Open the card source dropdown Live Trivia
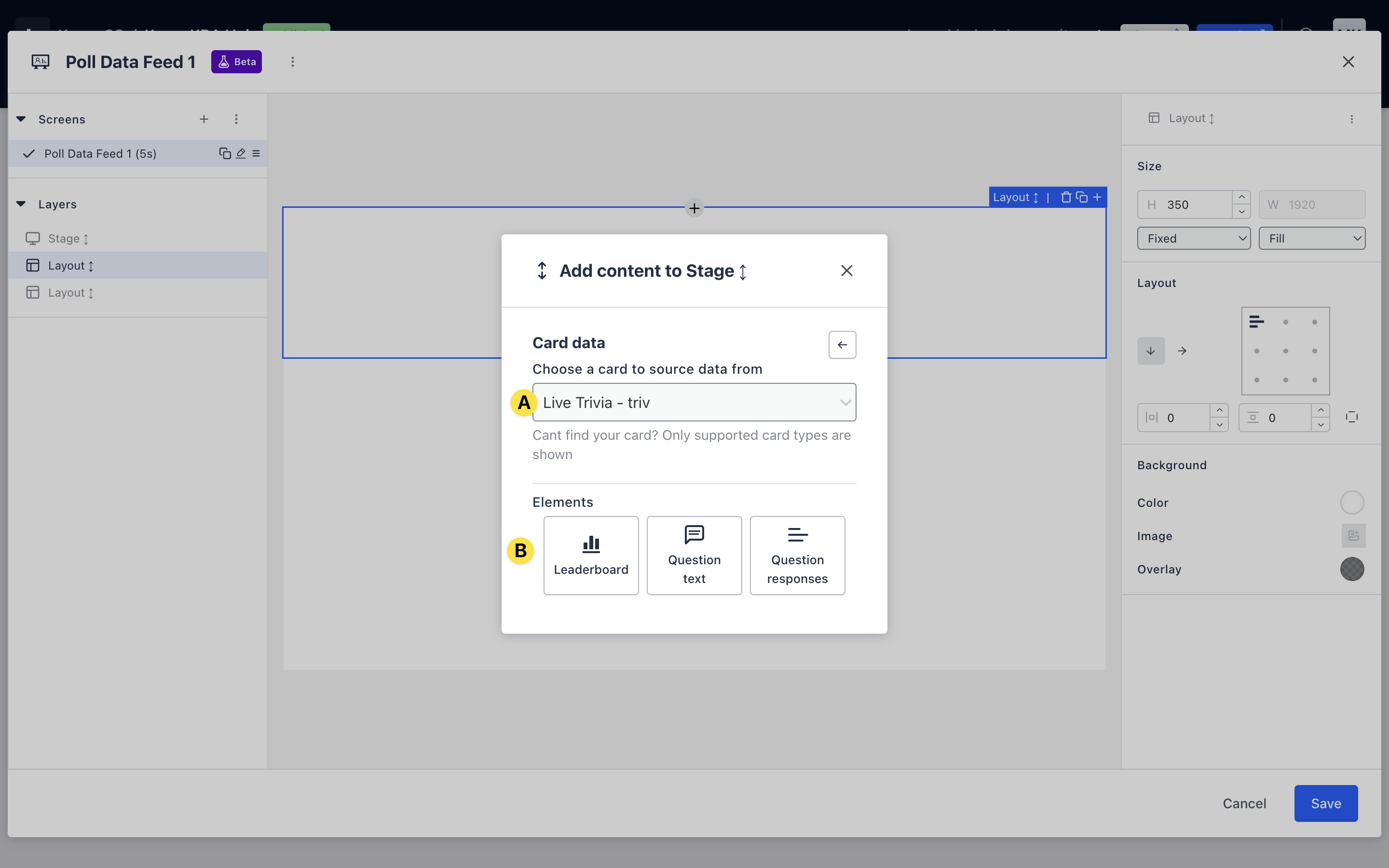The width and height of the screenshot is (1389, 868). [694, 403]
